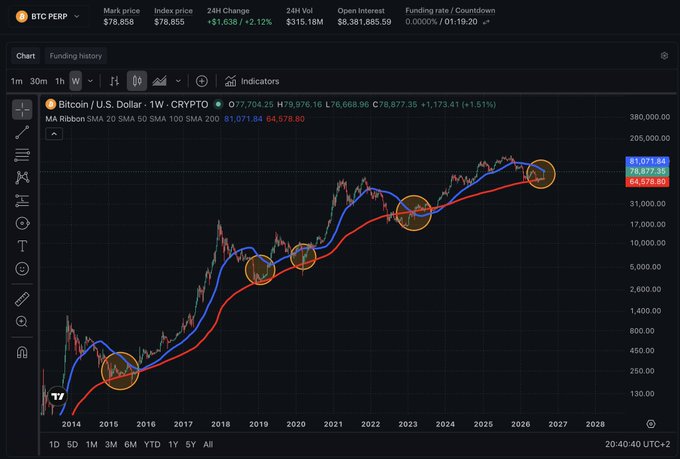This screenshot has width=680, height=459.
Task: Expand the chart style dropdown arrow
Action: 178,81
